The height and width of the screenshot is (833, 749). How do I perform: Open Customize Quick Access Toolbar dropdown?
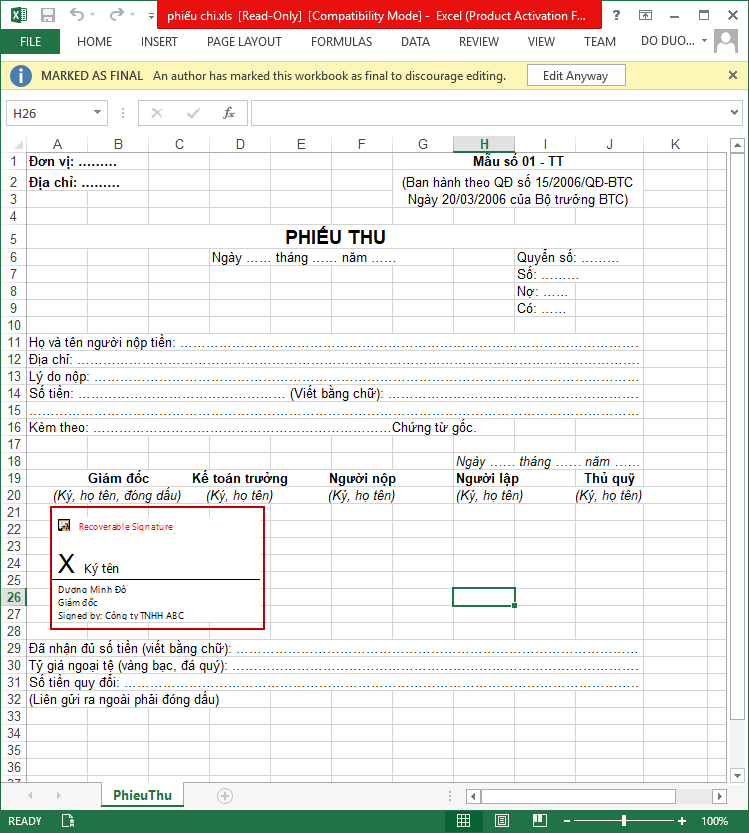coord(151,16)
